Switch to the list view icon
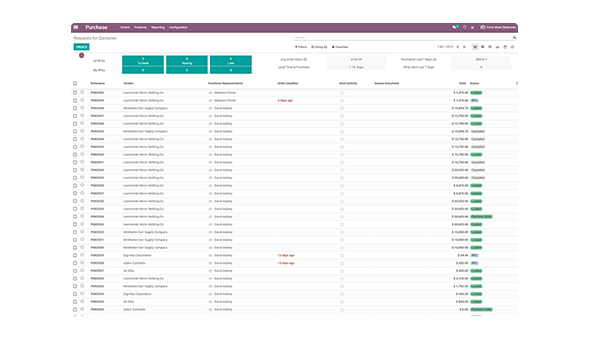The width and height of the screenshot is (590, 360). [475, 47]
